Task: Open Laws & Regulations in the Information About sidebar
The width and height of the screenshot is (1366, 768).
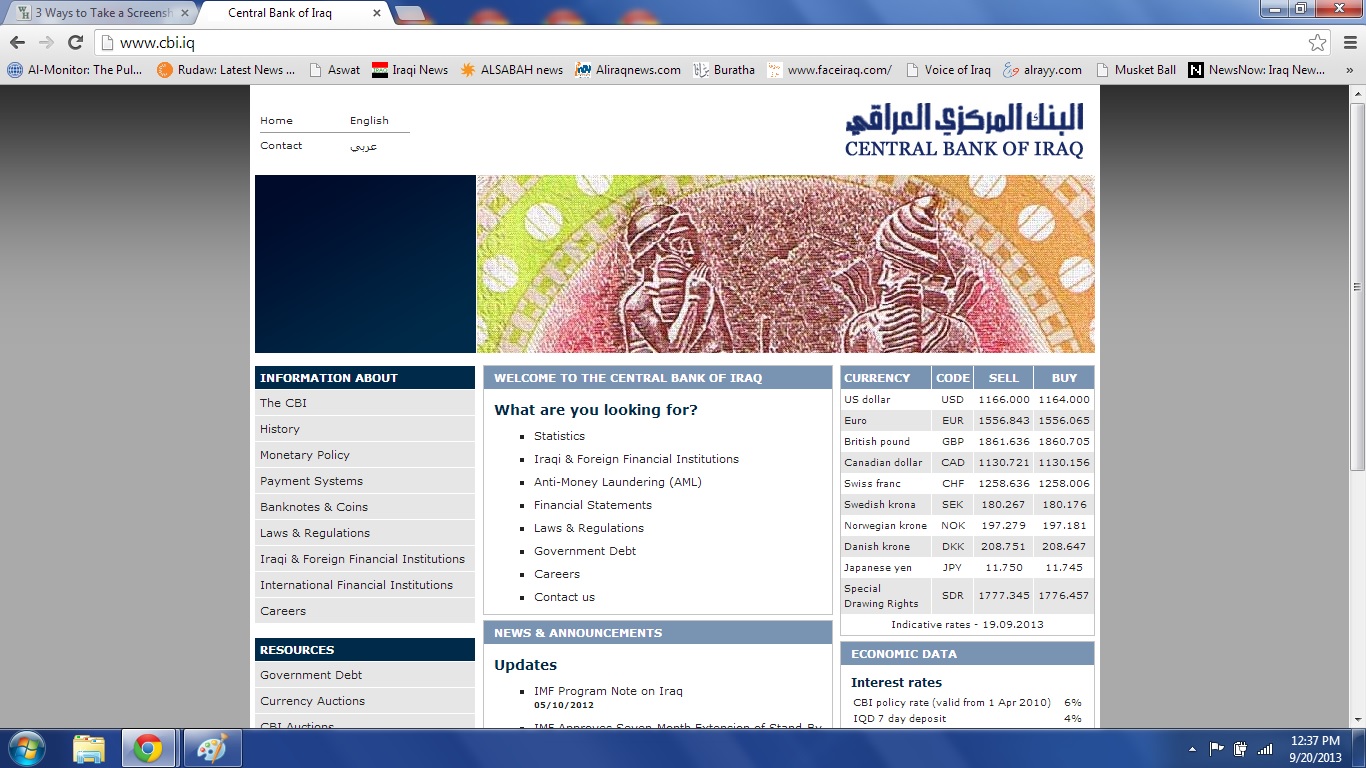Action: [x=365, y=533]
